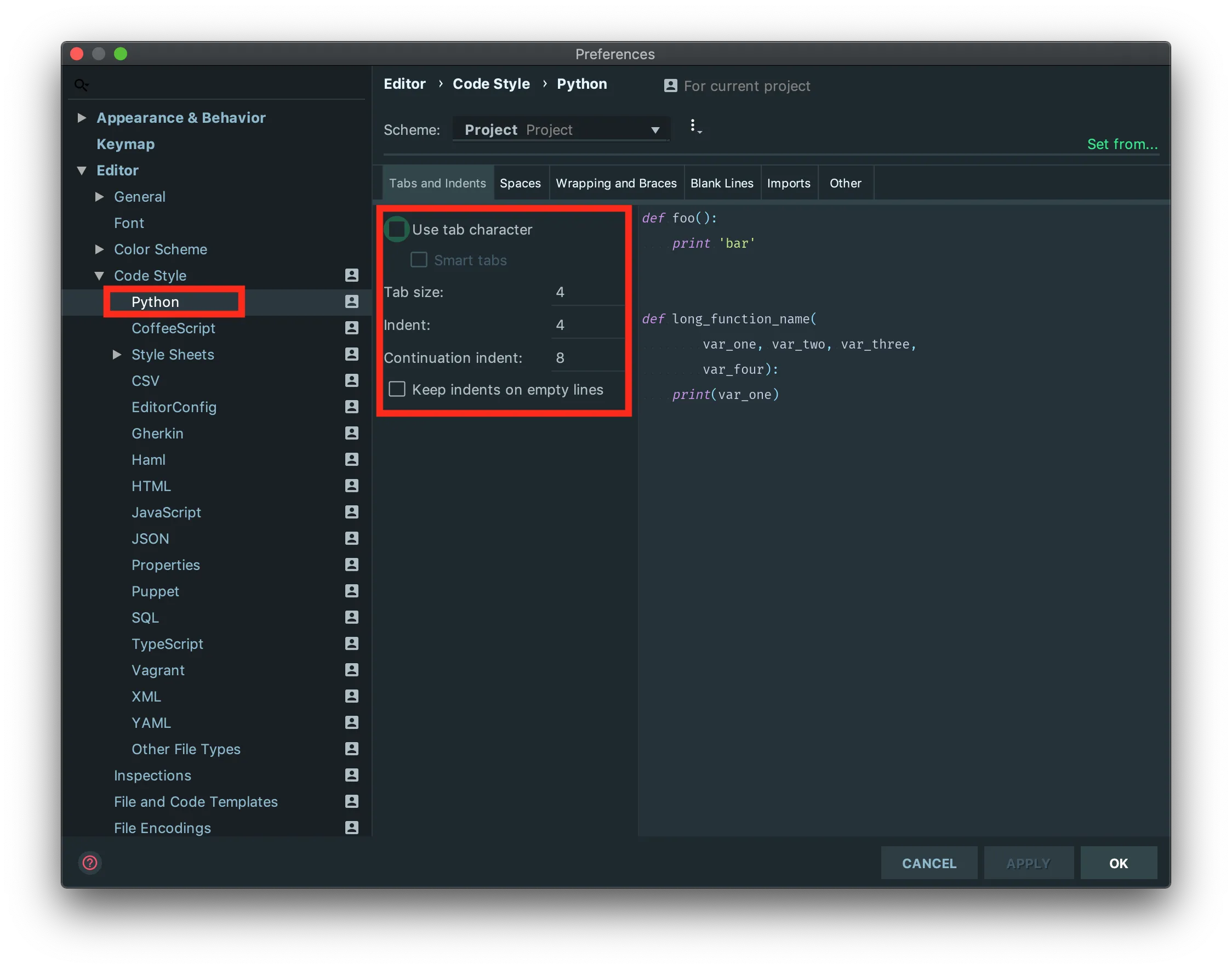Viewport: 1232px width, 969px height.
Task: Switch to the Spaces tab
Action: (520, 183)
